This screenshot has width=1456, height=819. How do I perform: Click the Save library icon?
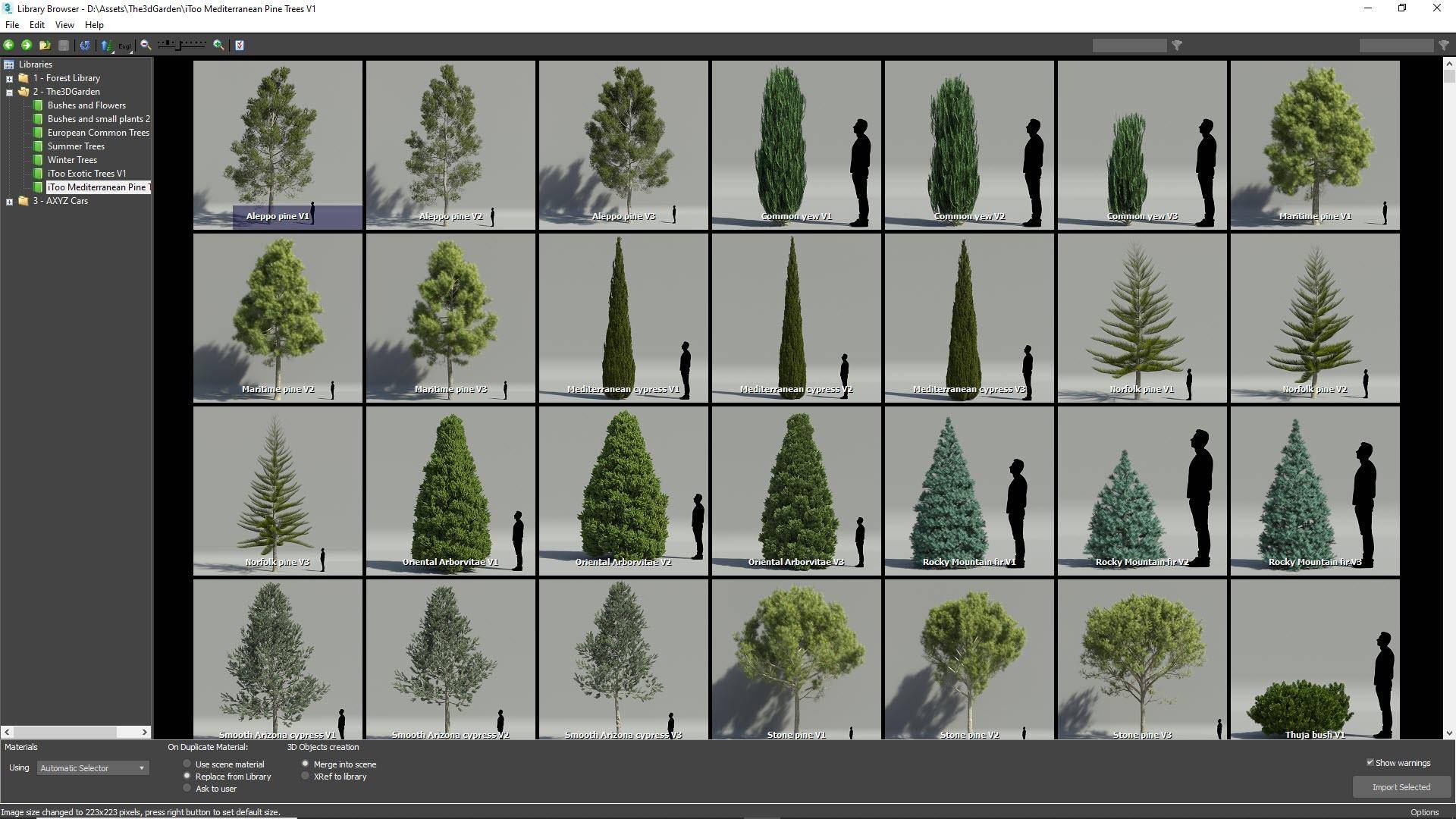coord(64,45)
